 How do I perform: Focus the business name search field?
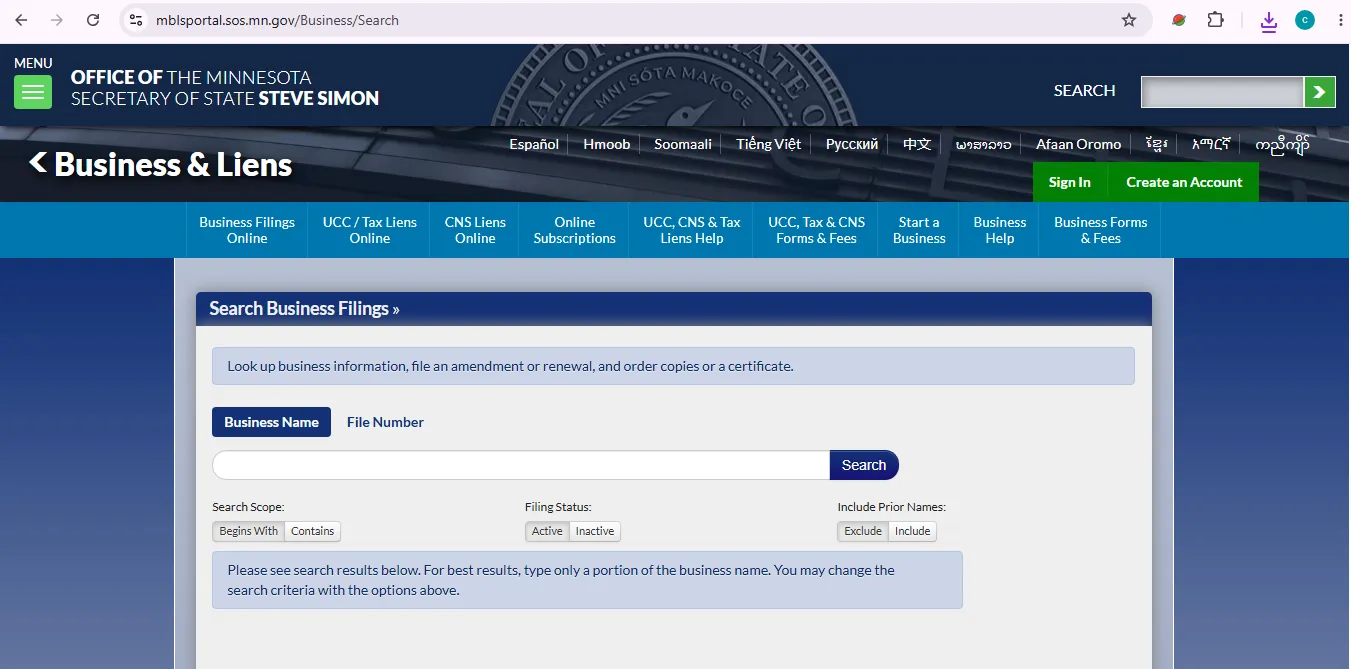[521, 465]
